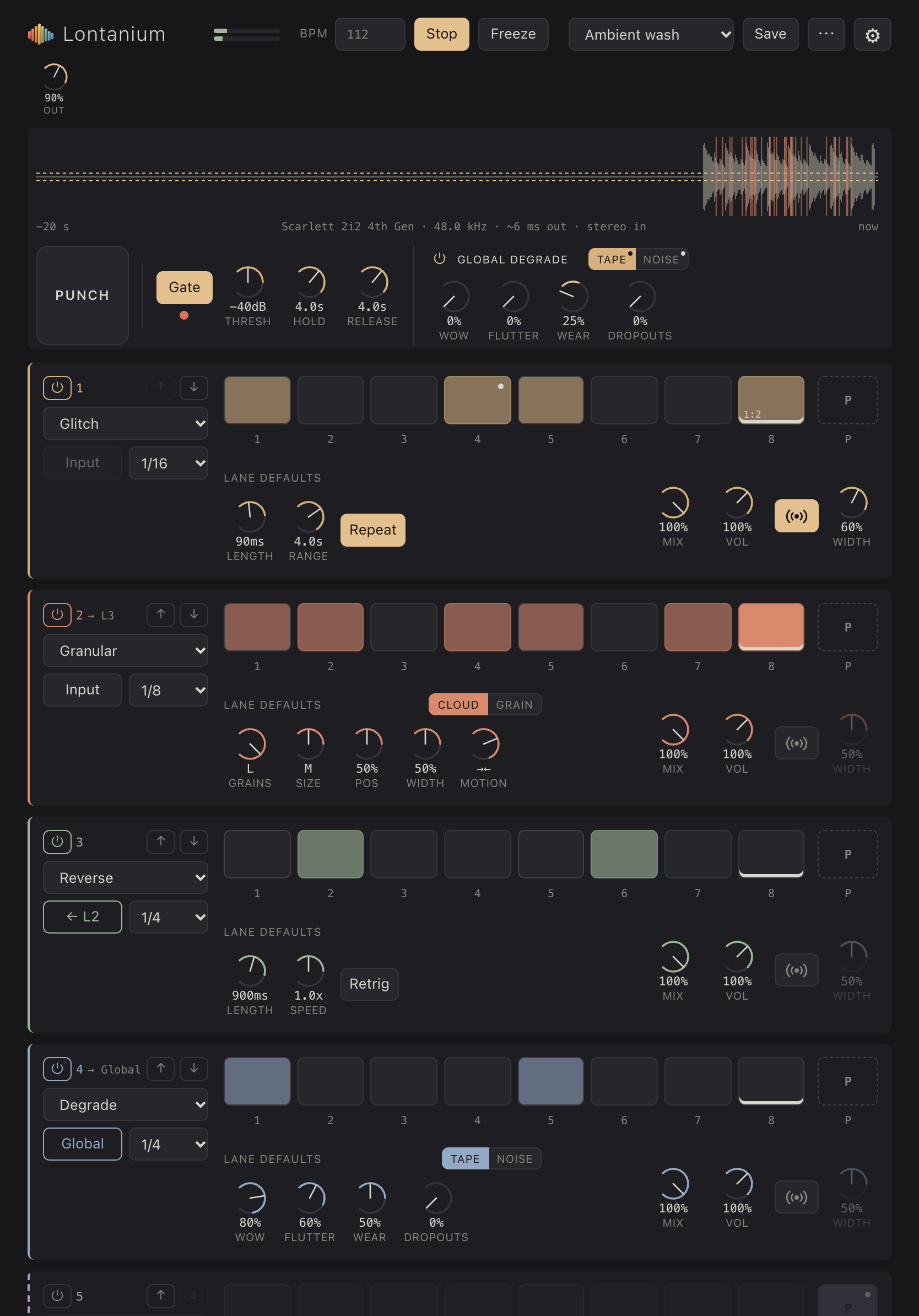Move lane 1 down with arrow

(193, 387)
